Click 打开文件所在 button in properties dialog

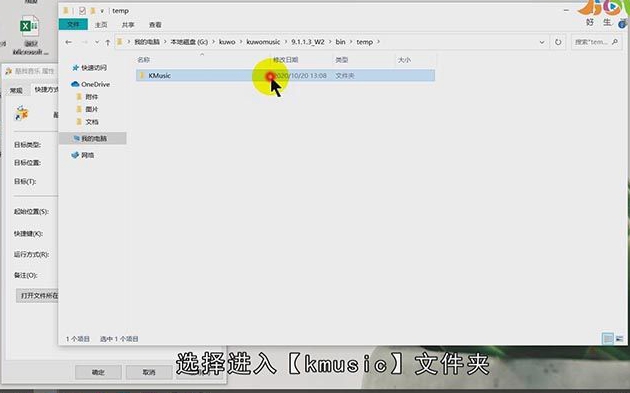[x=37, y=295]
